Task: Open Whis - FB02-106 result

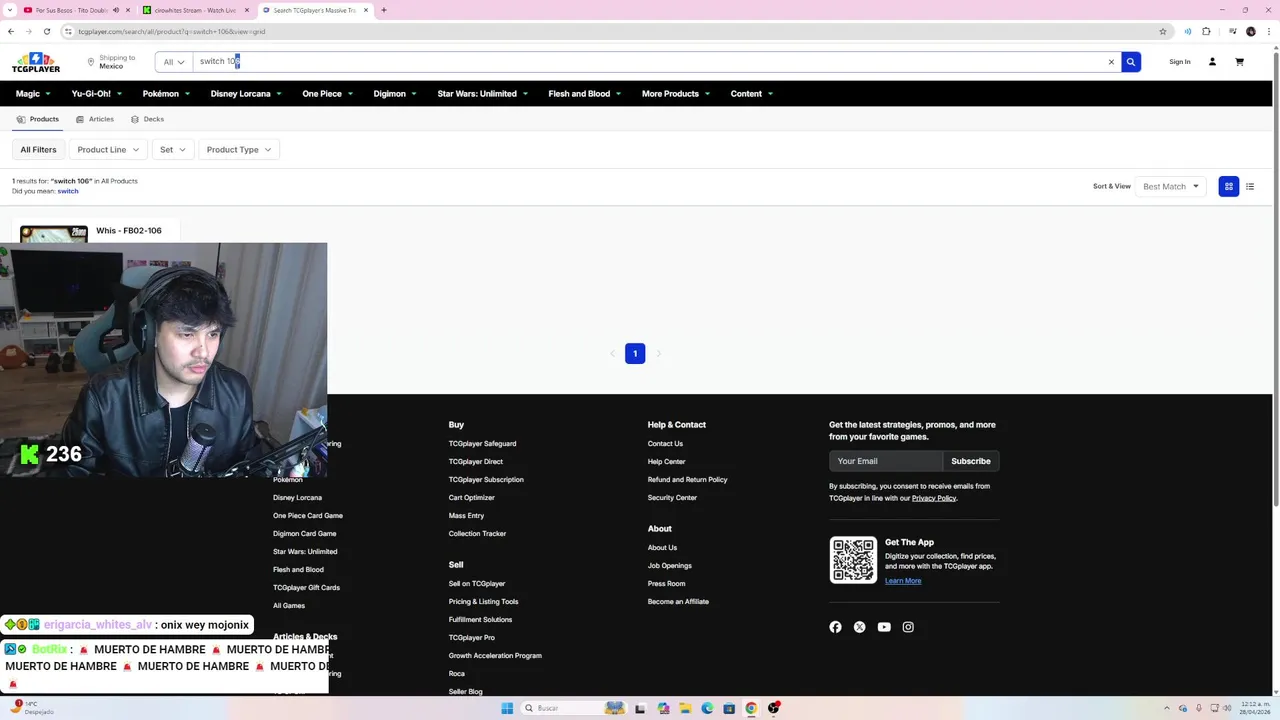Action: pos(128,231)
